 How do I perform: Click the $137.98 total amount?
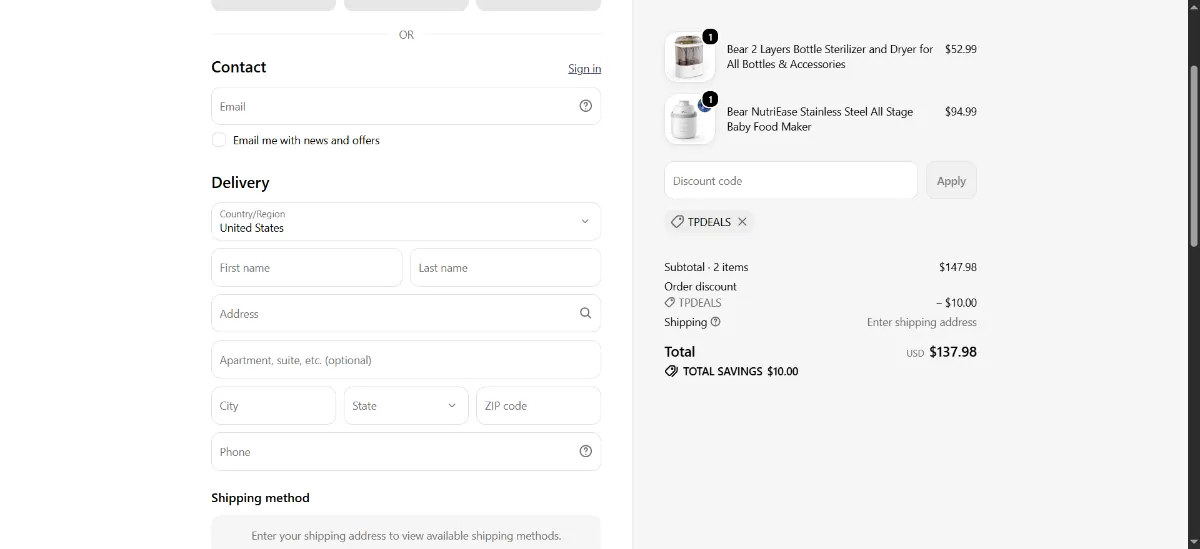(x=953, y=352)
